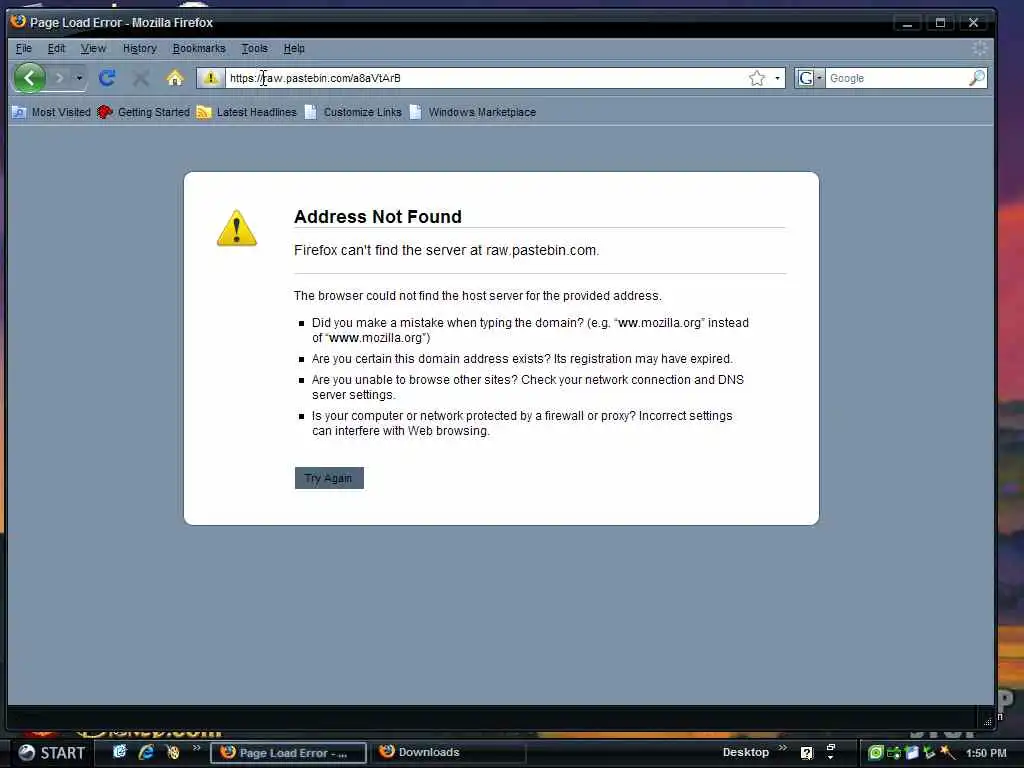Open Latest Headlines feed bookmark
The image size is (1024, 768).
click(x=247, y=112)
